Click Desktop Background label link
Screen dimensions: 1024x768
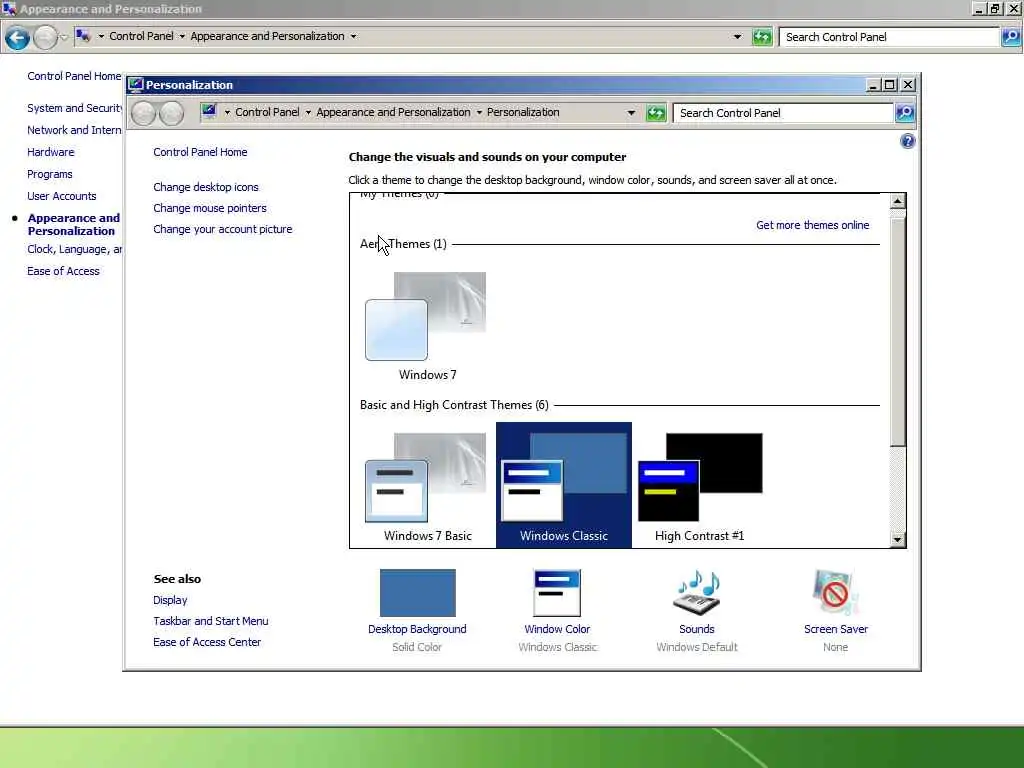pyautogui.click(x=417, y=629)
